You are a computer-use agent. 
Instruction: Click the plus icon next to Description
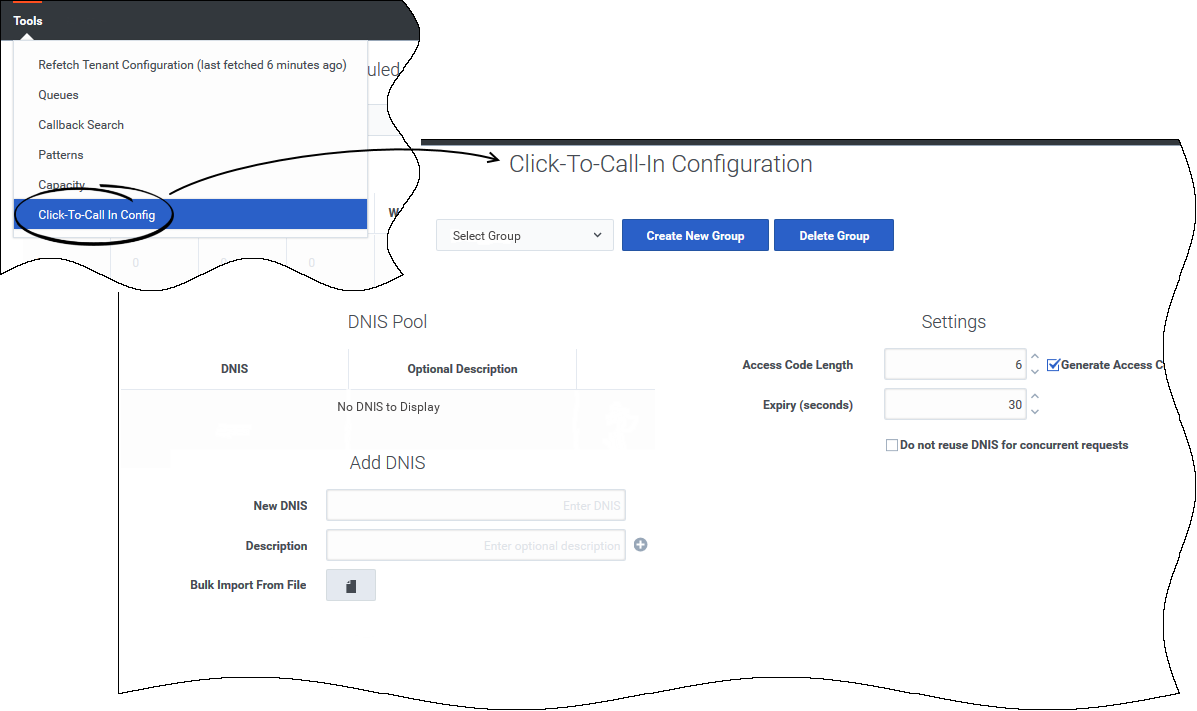[641, 545]
